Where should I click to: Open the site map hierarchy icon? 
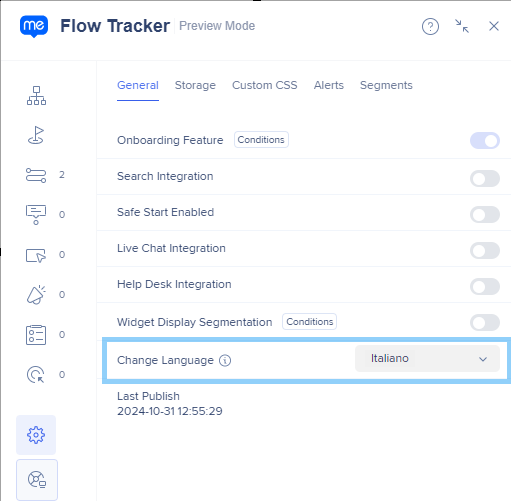click(36, 96)
